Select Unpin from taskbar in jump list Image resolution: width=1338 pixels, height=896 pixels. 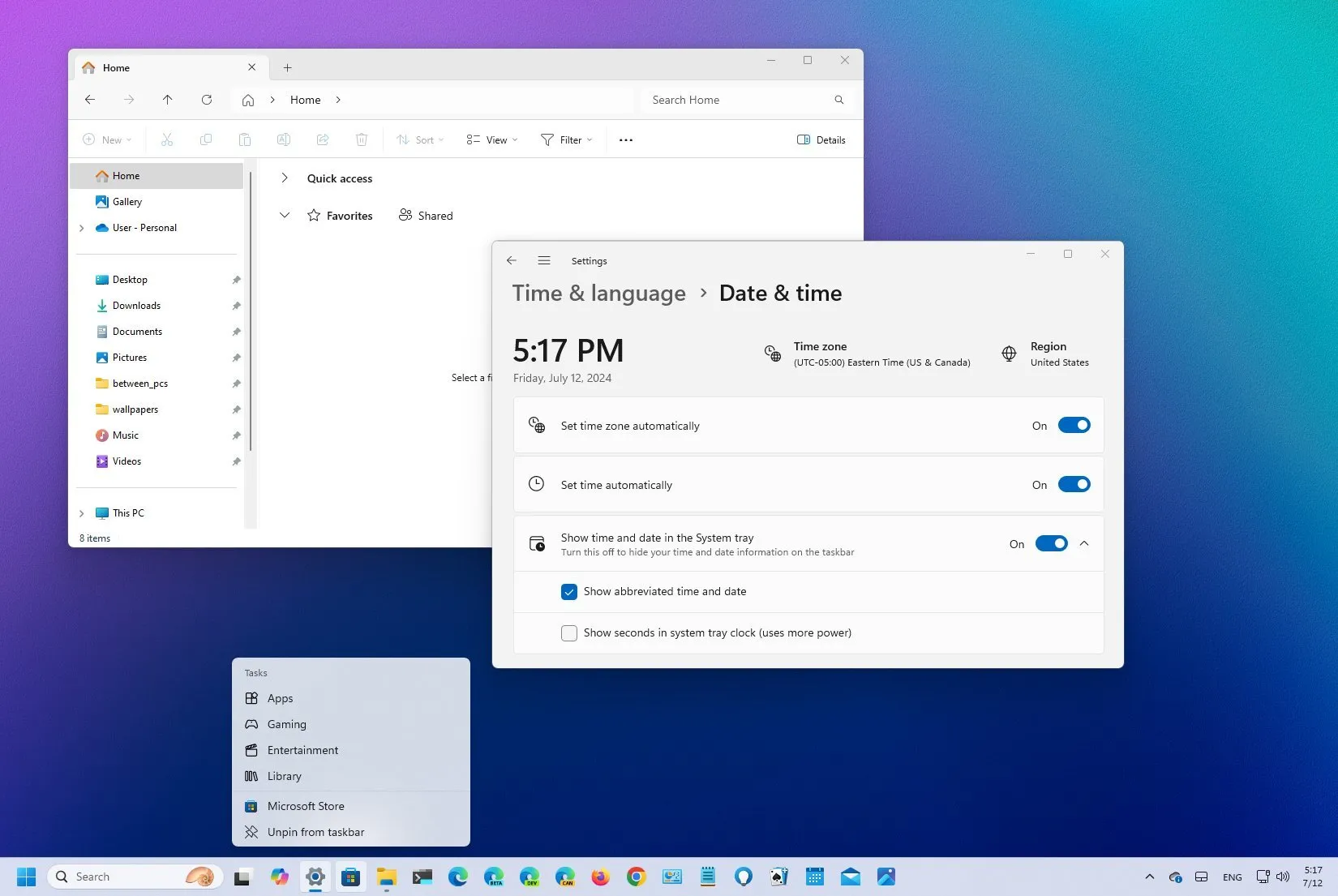tap(315, 832)
